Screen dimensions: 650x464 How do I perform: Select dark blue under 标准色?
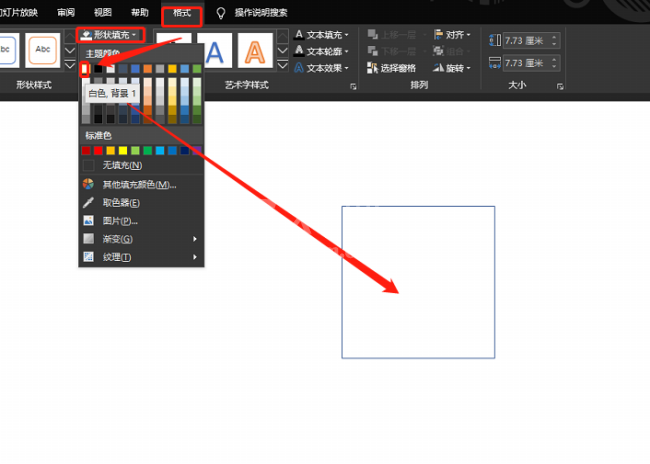click(x=185, y=151)
